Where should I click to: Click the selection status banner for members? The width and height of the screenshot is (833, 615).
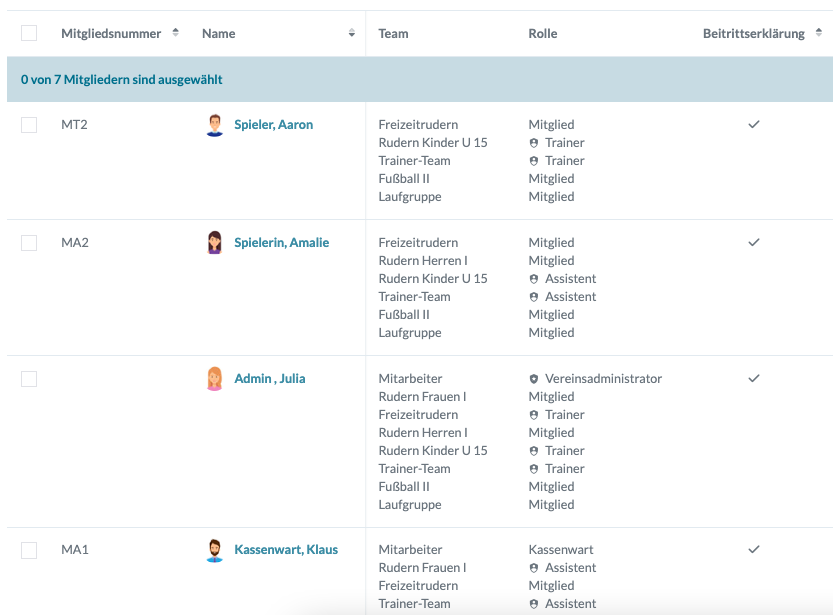coord(121,79)
